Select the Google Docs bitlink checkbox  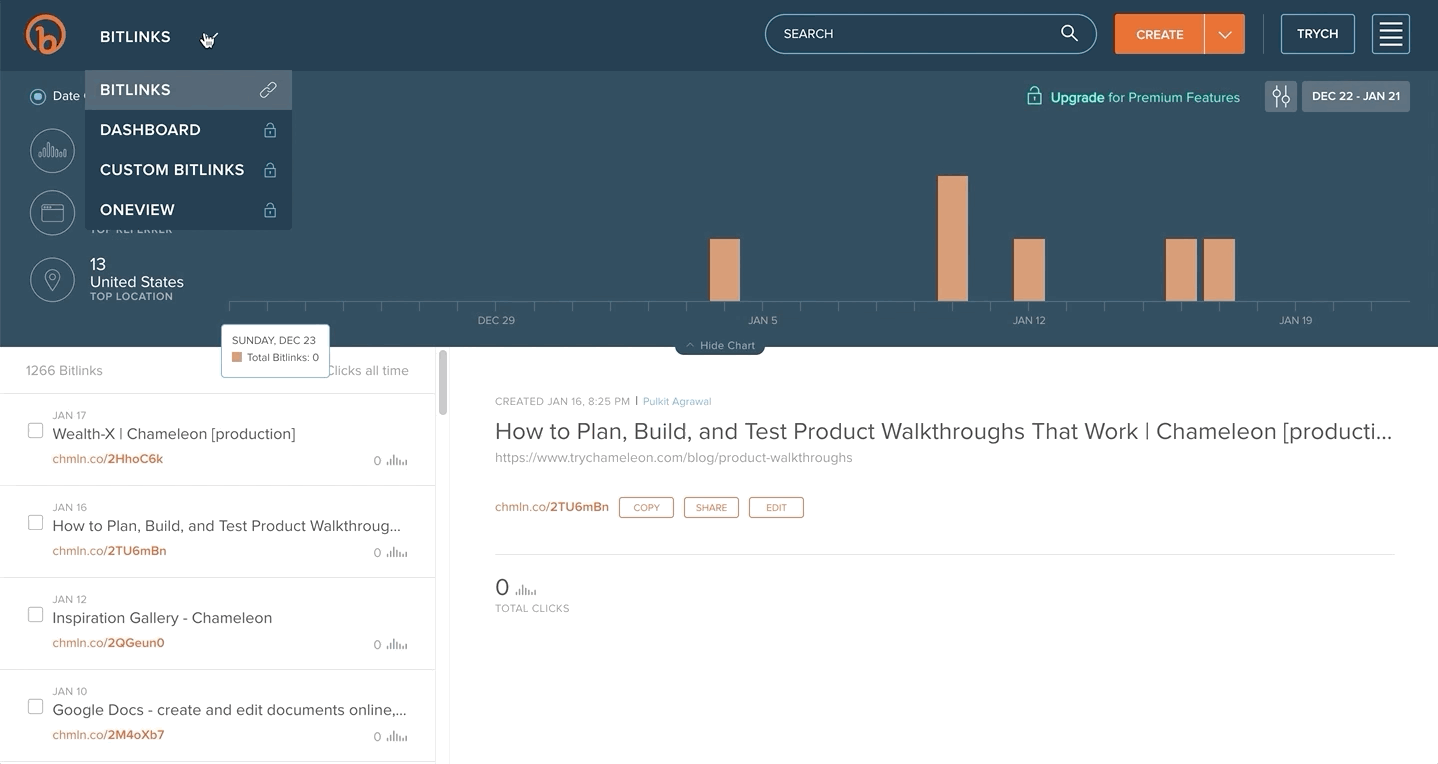[x=35, y=706]
